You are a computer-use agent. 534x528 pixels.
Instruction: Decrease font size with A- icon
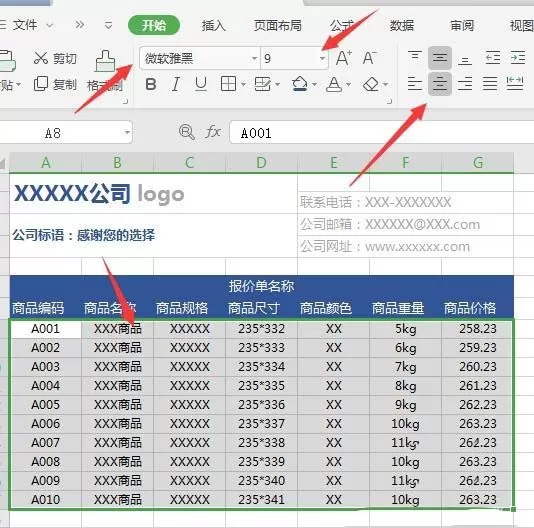coord(370,58)
